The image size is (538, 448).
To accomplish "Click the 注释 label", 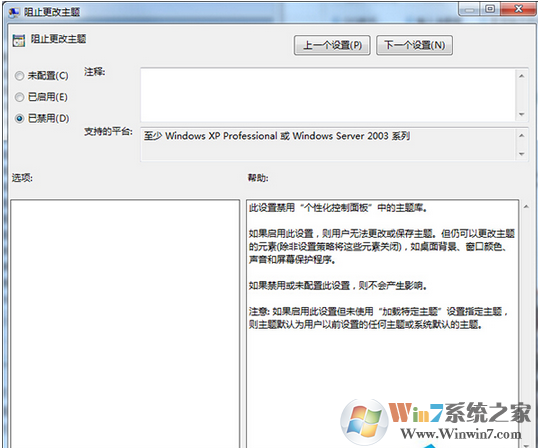I will pyautogui.click(x=94, y=72).
